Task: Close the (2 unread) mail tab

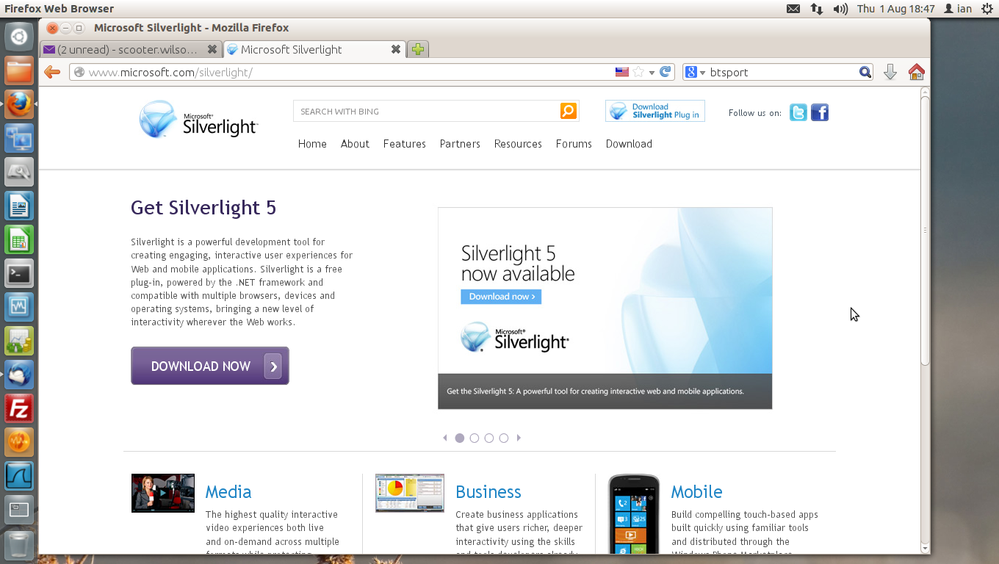Action: 212,49
